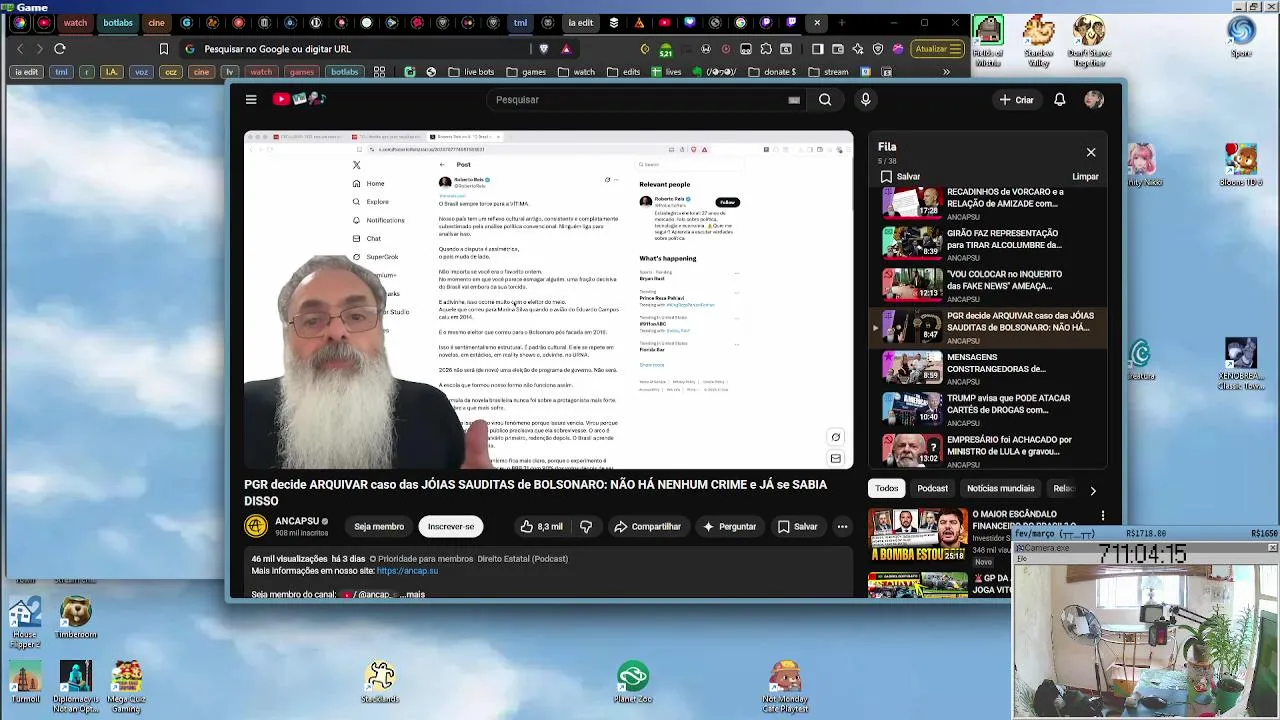Screen dimensions: 1280x720
Task: Open the Brave shields lion icon
Action: [x=544, y=48]
